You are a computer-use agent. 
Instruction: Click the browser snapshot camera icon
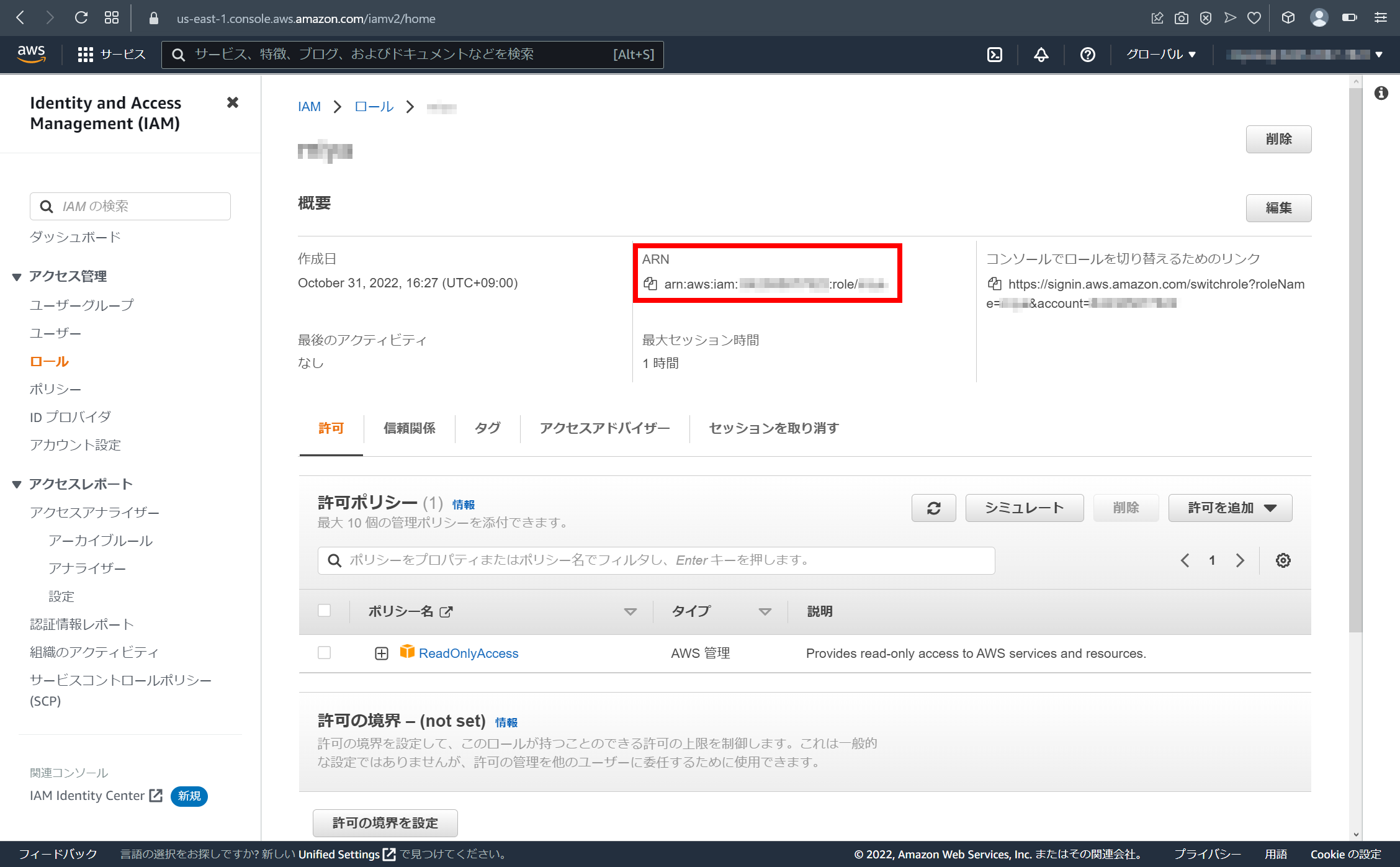[1182, 18]
